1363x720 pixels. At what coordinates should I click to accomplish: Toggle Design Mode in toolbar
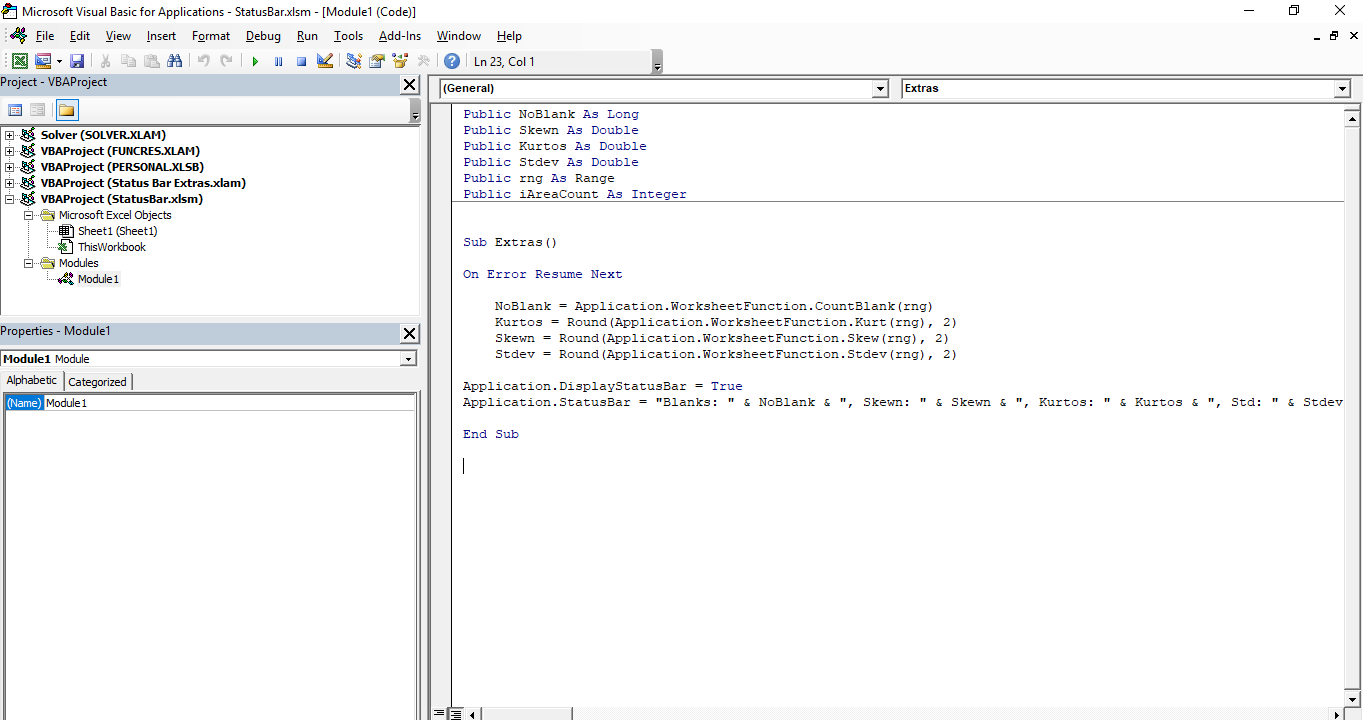(324, 61)
